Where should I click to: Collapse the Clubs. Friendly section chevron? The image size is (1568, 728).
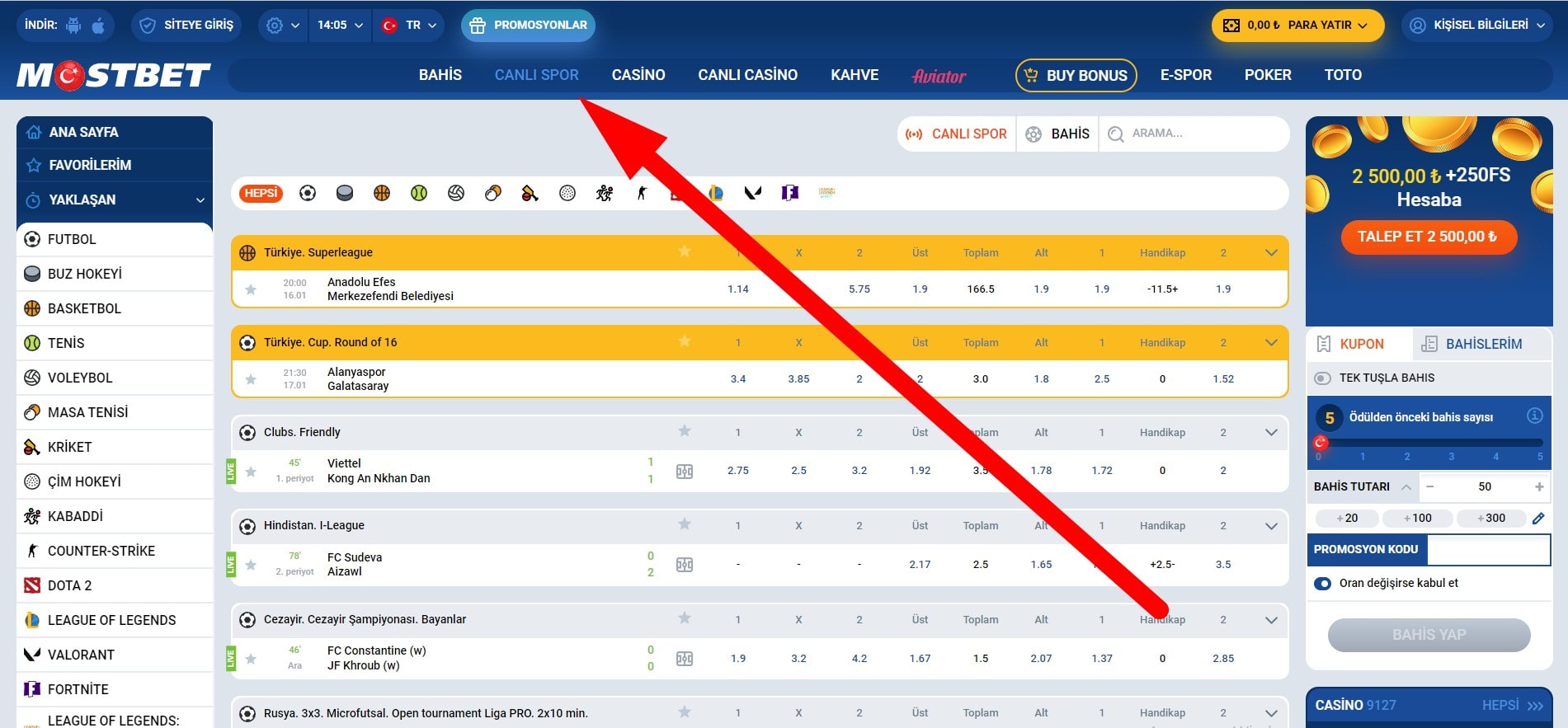point(1271,432)
